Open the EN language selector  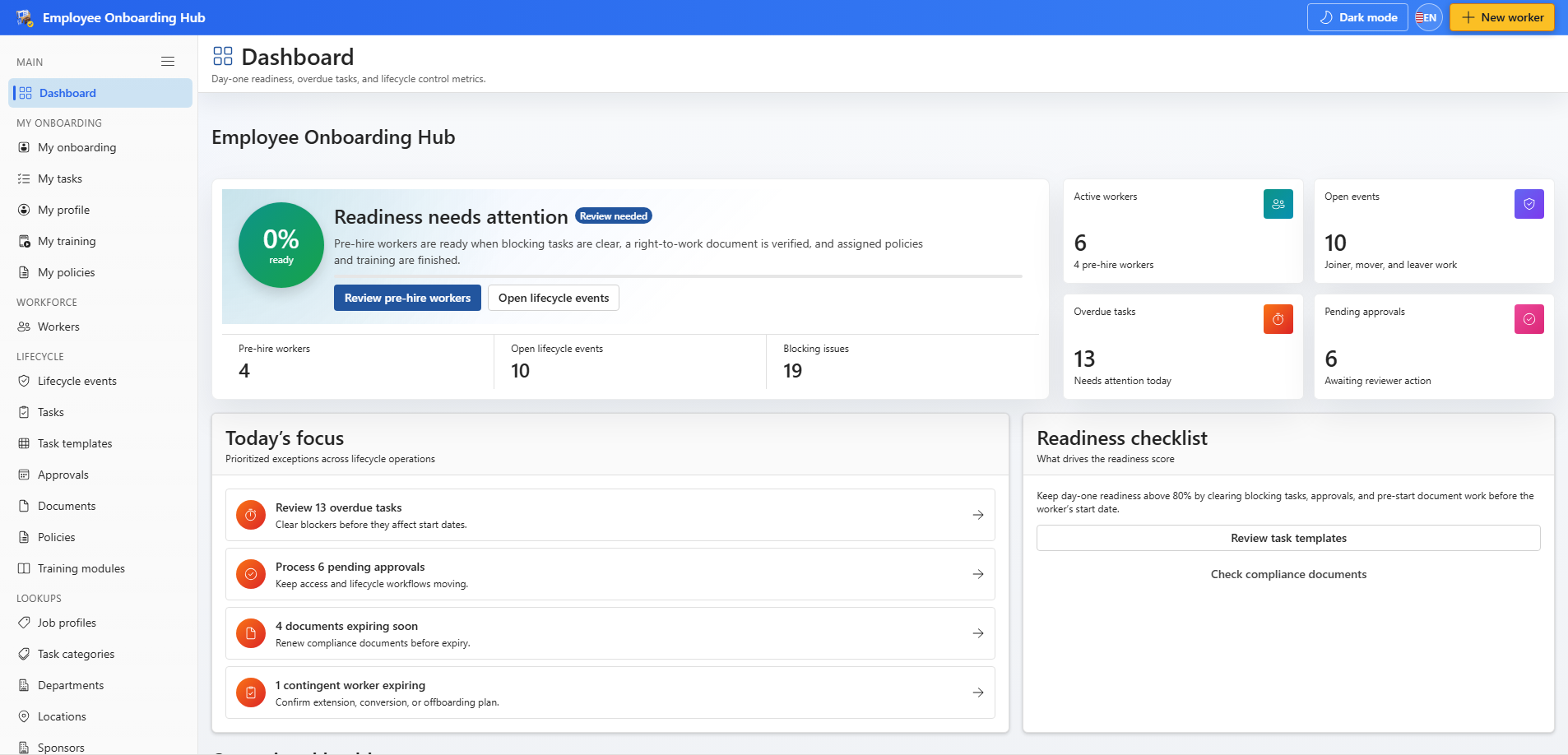click(x=1429, y=17)
